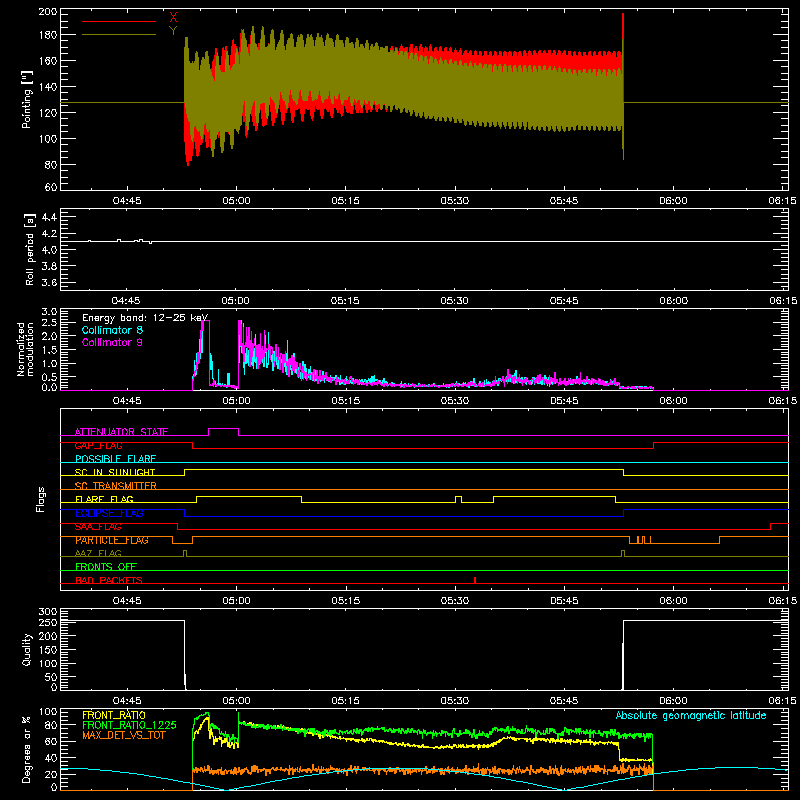800x800 pixels.
Task: Click the BAD_PACKETS flag label
Action: [x=109, y=580]
